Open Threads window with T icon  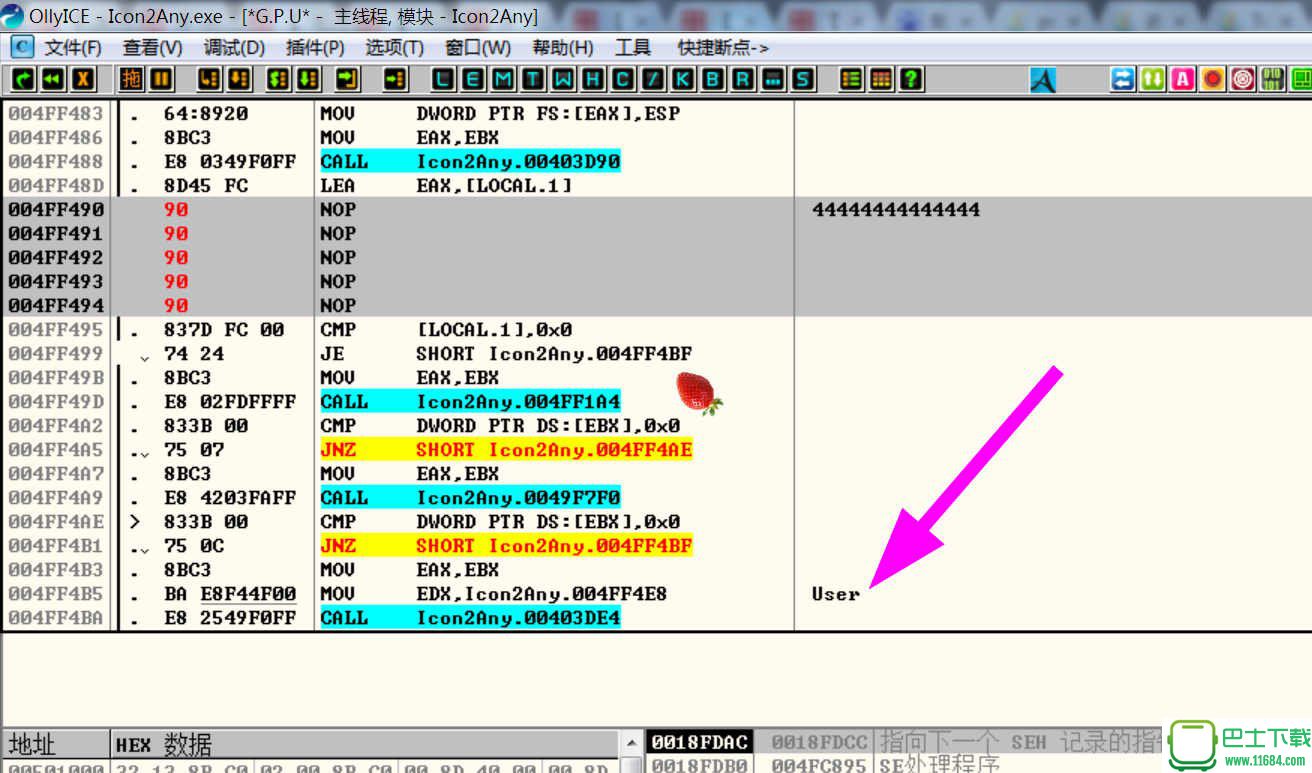pos(533,79)
